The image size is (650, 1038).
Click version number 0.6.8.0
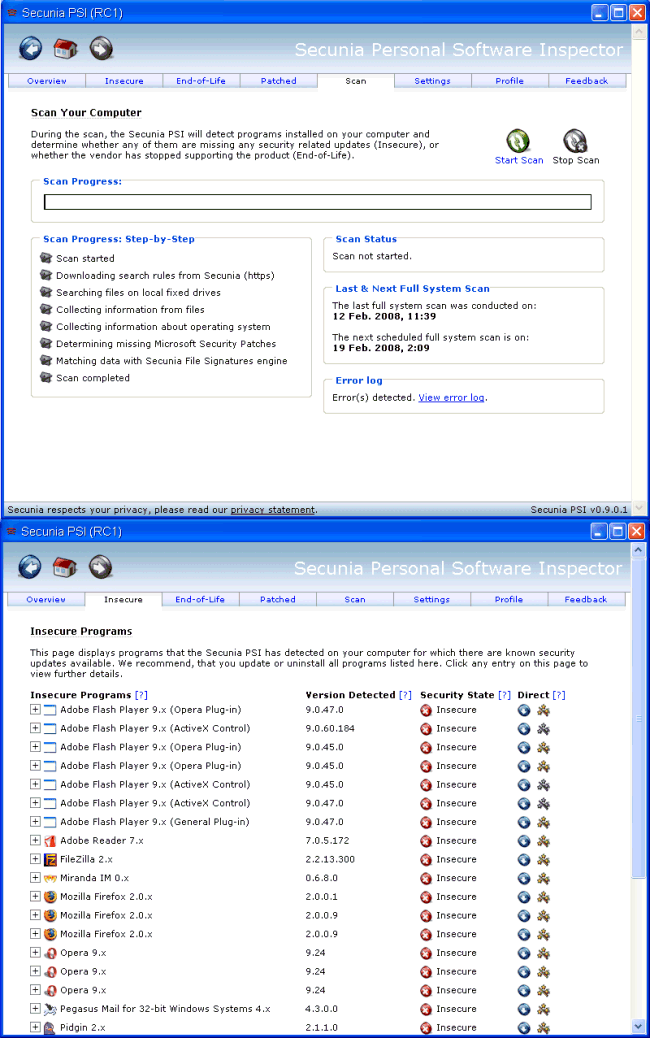tap(321, 878)
